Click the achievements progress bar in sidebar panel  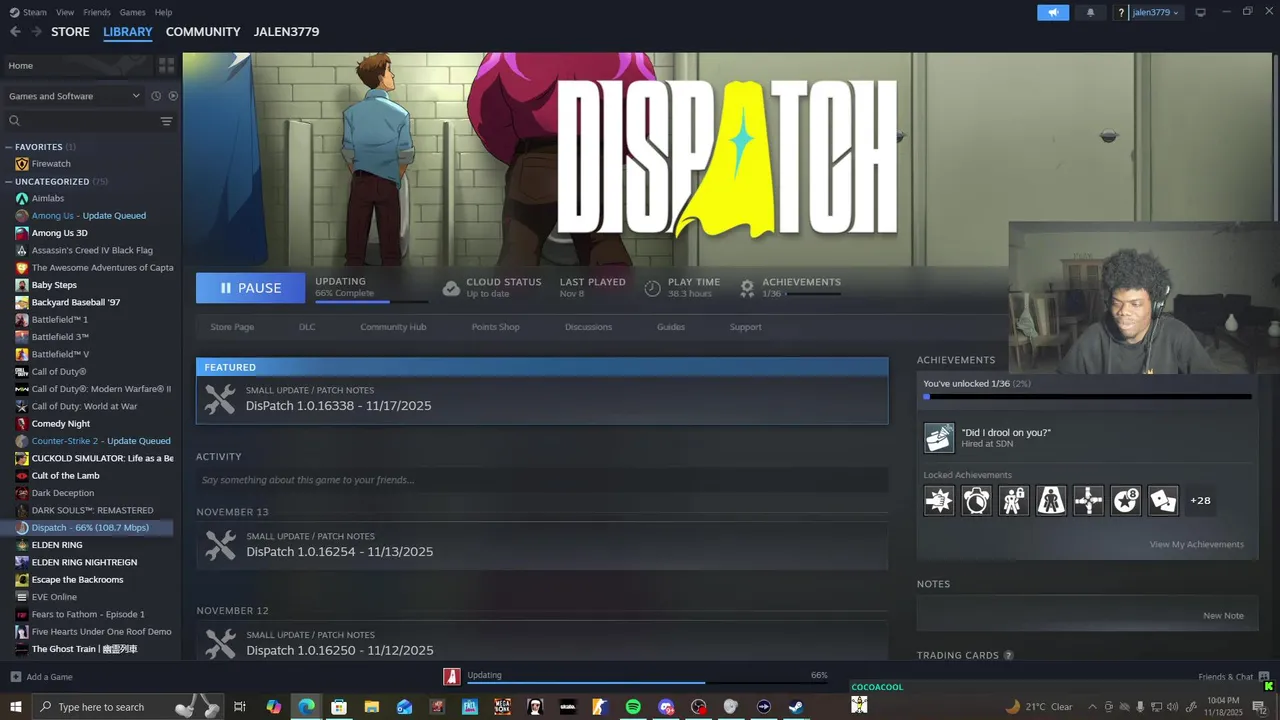(x=1087, y=397)
